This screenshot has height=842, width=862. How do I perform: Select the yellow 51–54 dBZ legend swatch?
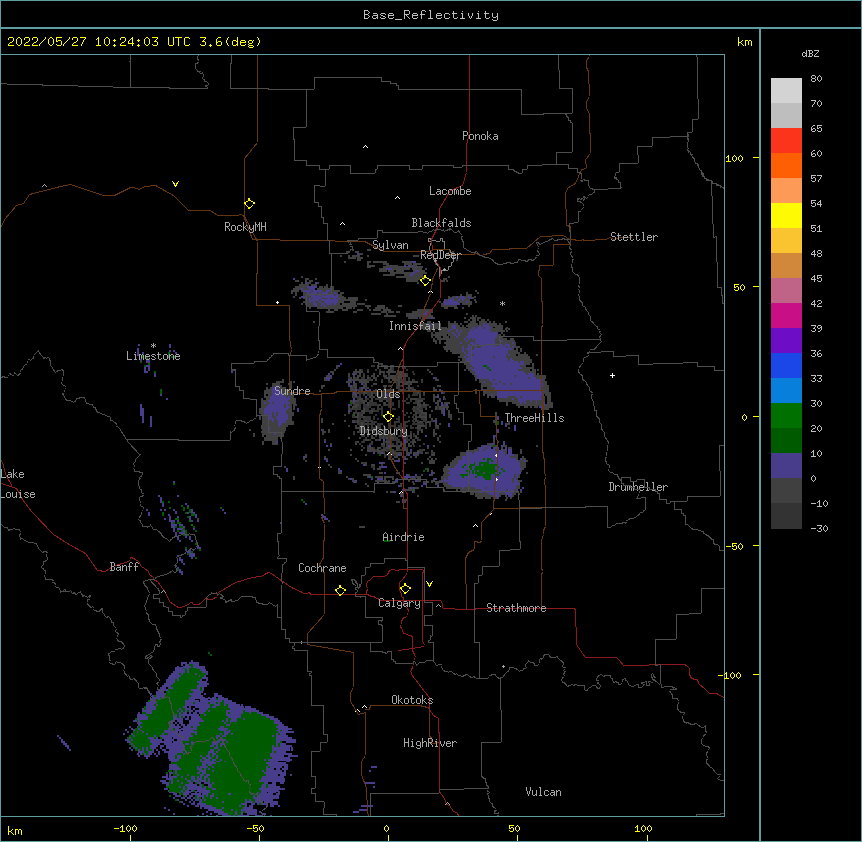pyautogui.click(x=786, y=216)
